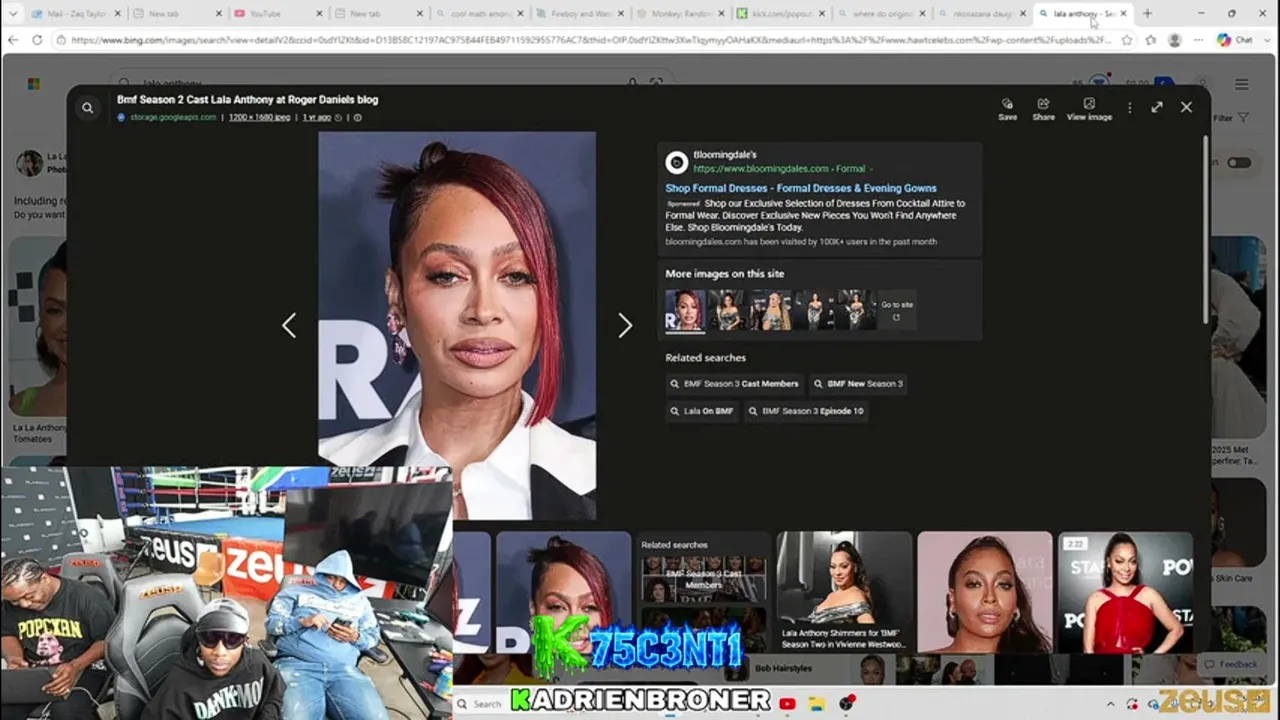Open the Copilot Chat button in the toolbar
This screenshot has width=1280, height=720.
1235,40
